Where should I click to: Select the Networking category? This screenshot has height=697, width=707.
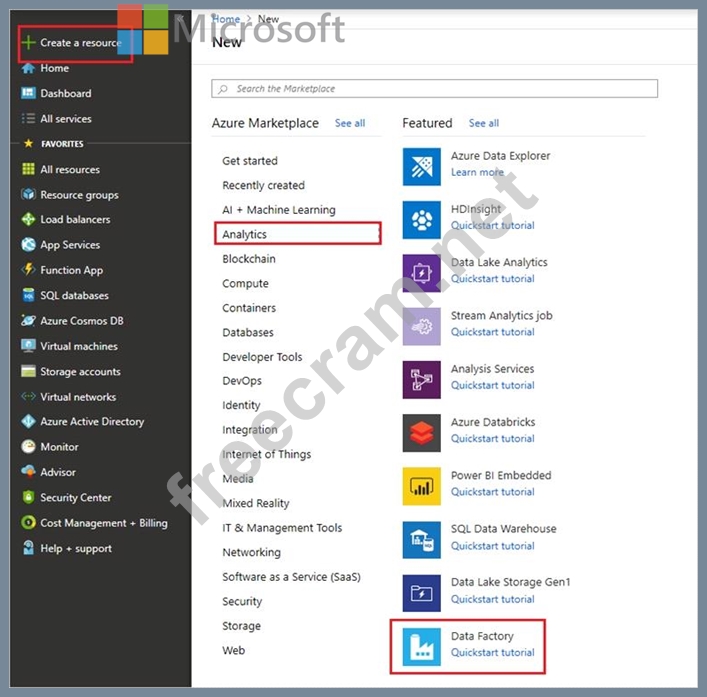coord(251,552)
